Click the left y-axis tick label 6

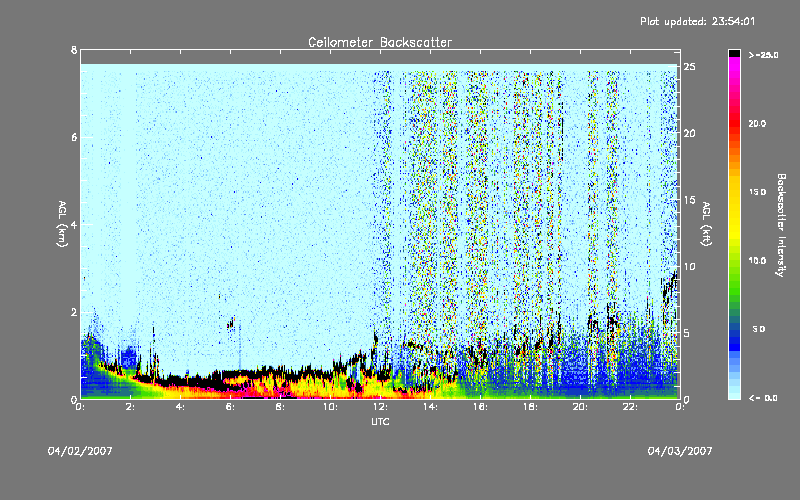pos(74,137)
